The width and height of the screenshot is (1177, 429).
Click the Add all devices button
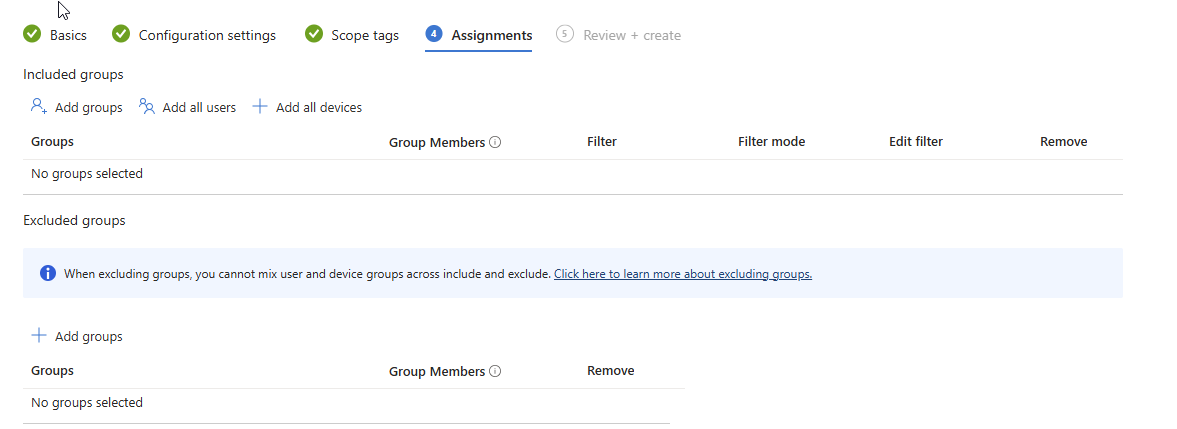pyautogui.click(x=307, y=107)
